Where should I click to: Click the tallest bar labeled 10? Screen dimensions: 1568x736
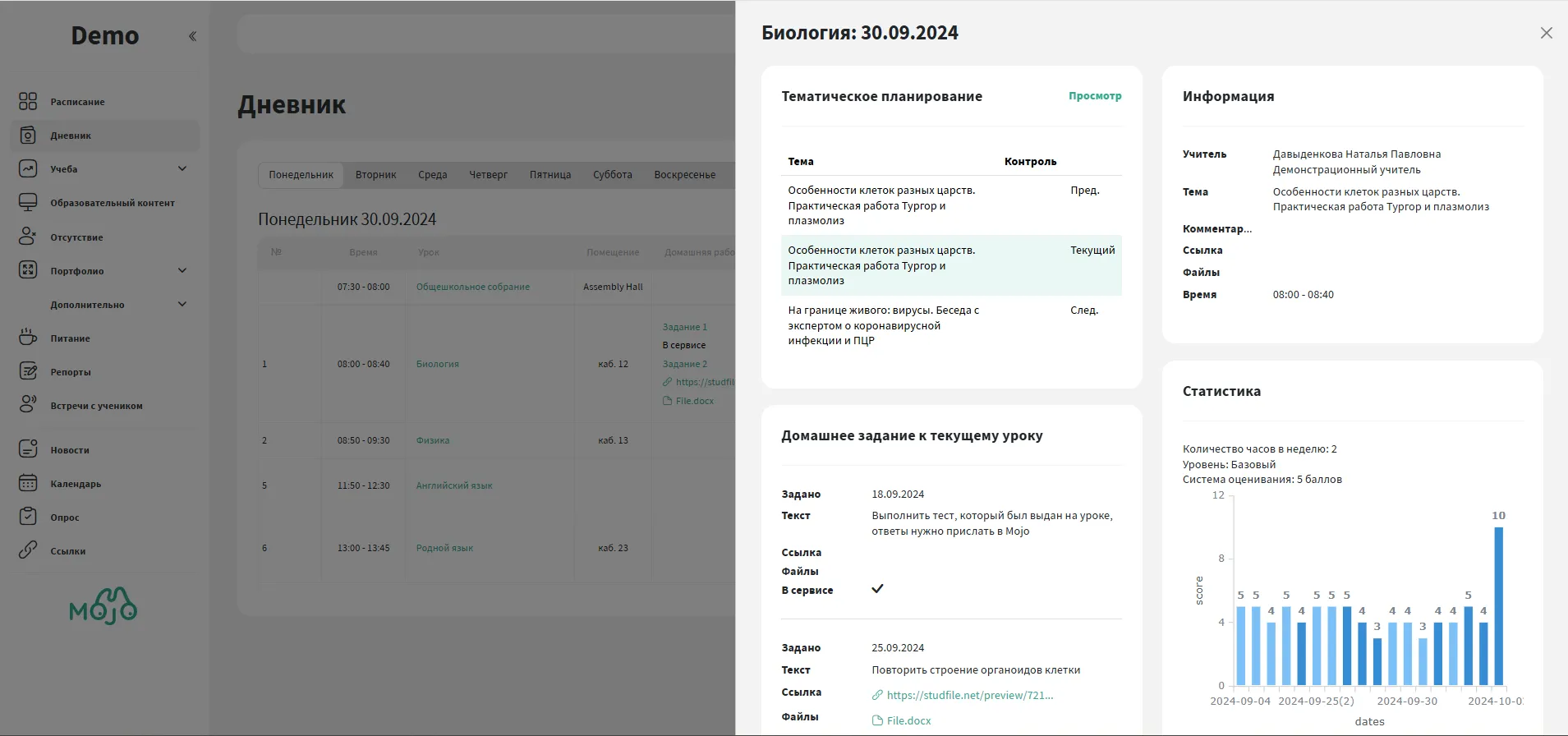[1498, 606]
